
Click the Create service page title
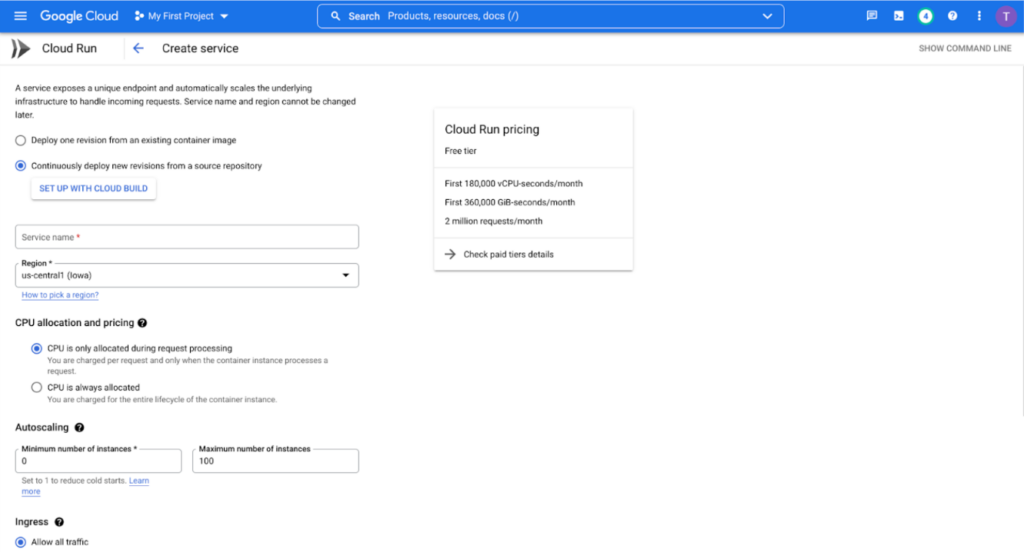200,48
